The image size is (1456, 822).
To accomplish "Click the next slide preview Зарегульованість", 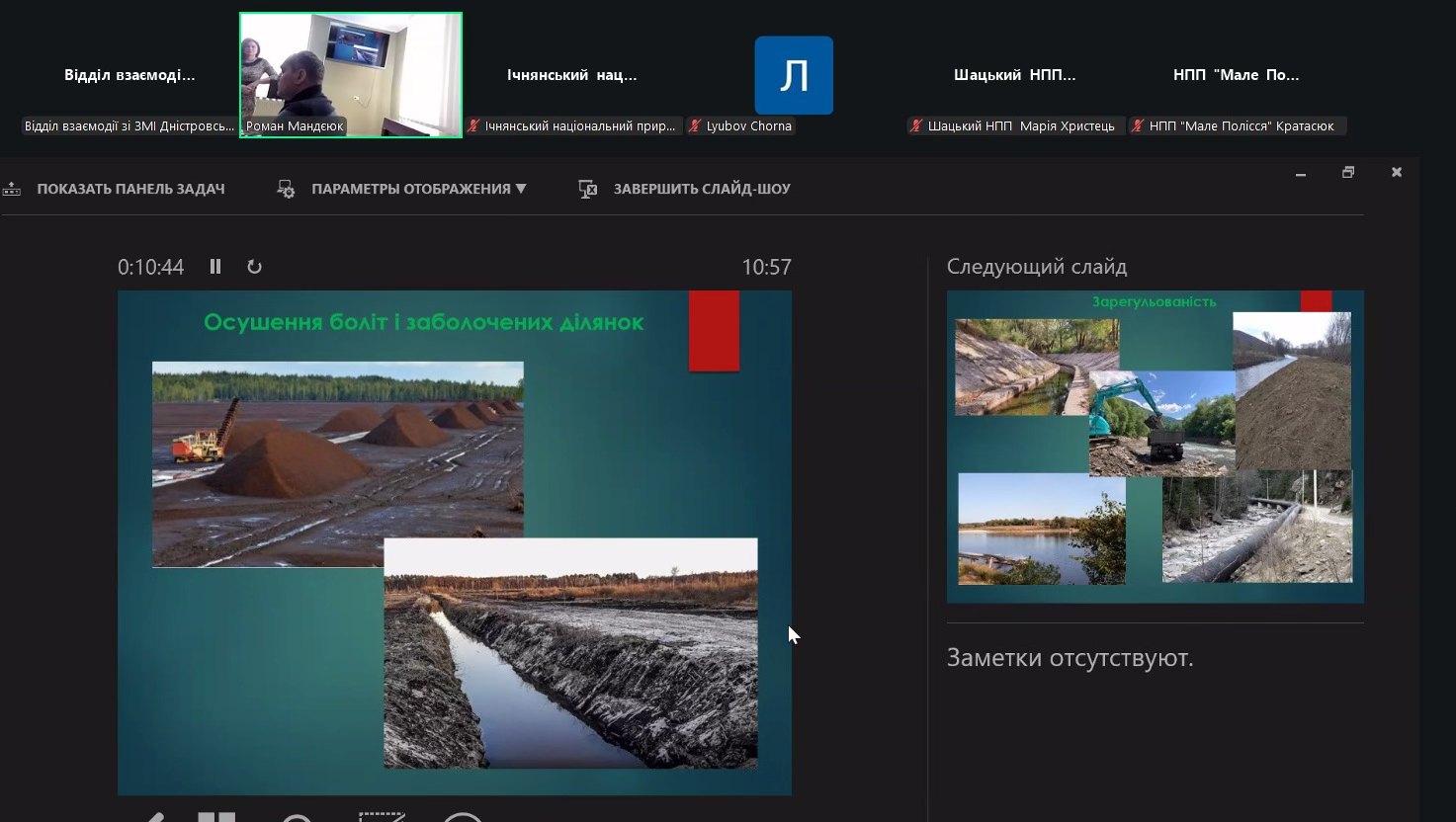I will (x=1155, y=447).
